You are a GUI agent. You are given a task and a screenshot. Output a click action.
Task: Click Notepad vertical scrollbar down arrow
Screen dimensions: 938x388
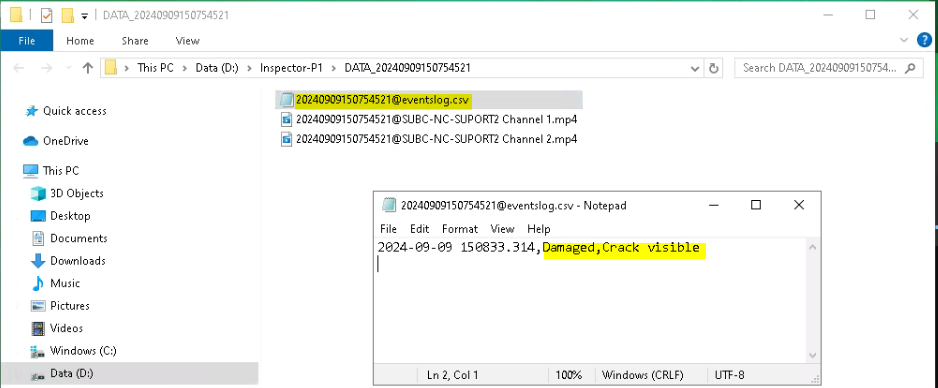tap(812, 355)
